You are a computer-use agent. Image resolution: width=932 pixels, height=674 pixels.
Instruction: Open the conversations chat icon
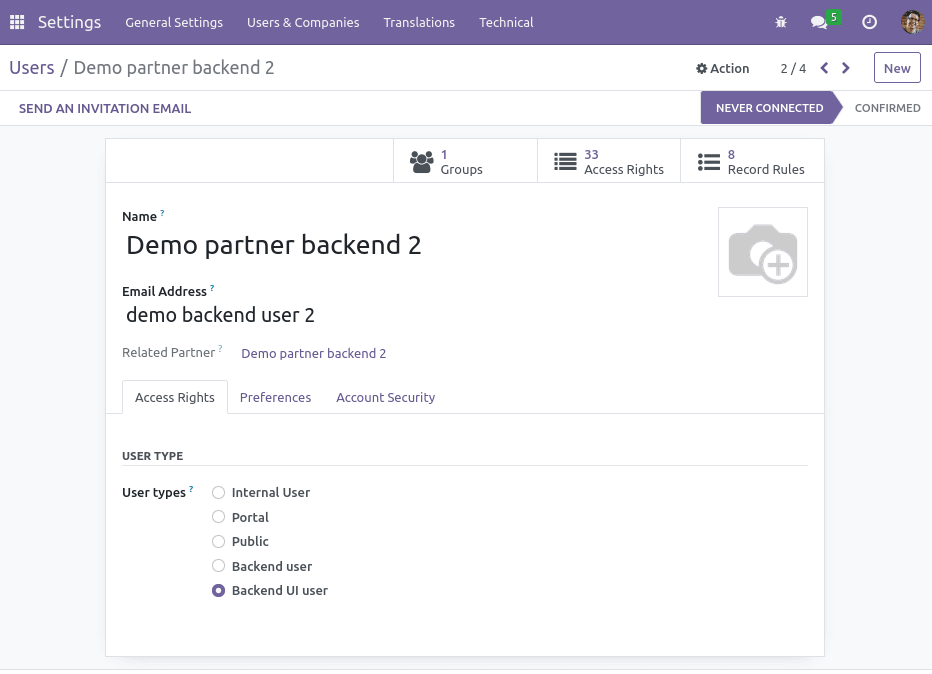coord(819,22)
